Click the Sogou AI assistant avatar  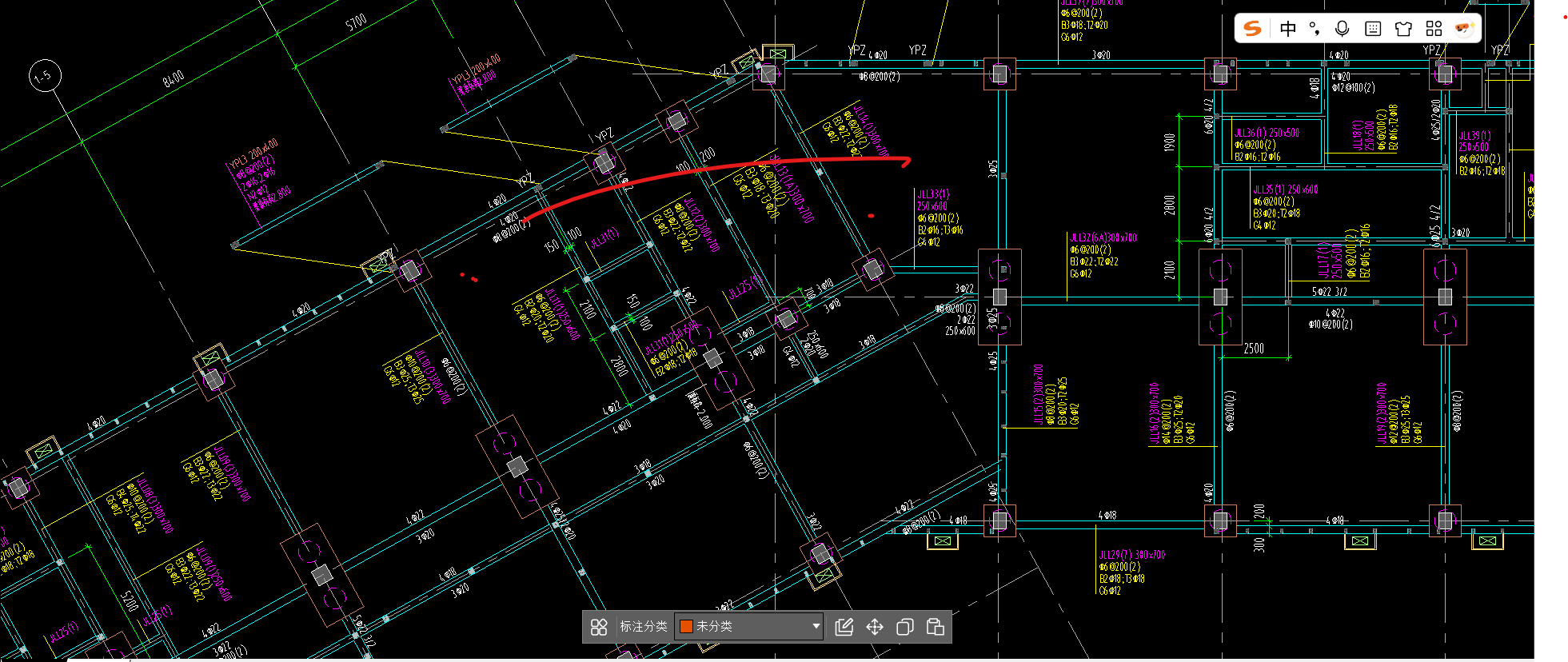[1464, 29]
